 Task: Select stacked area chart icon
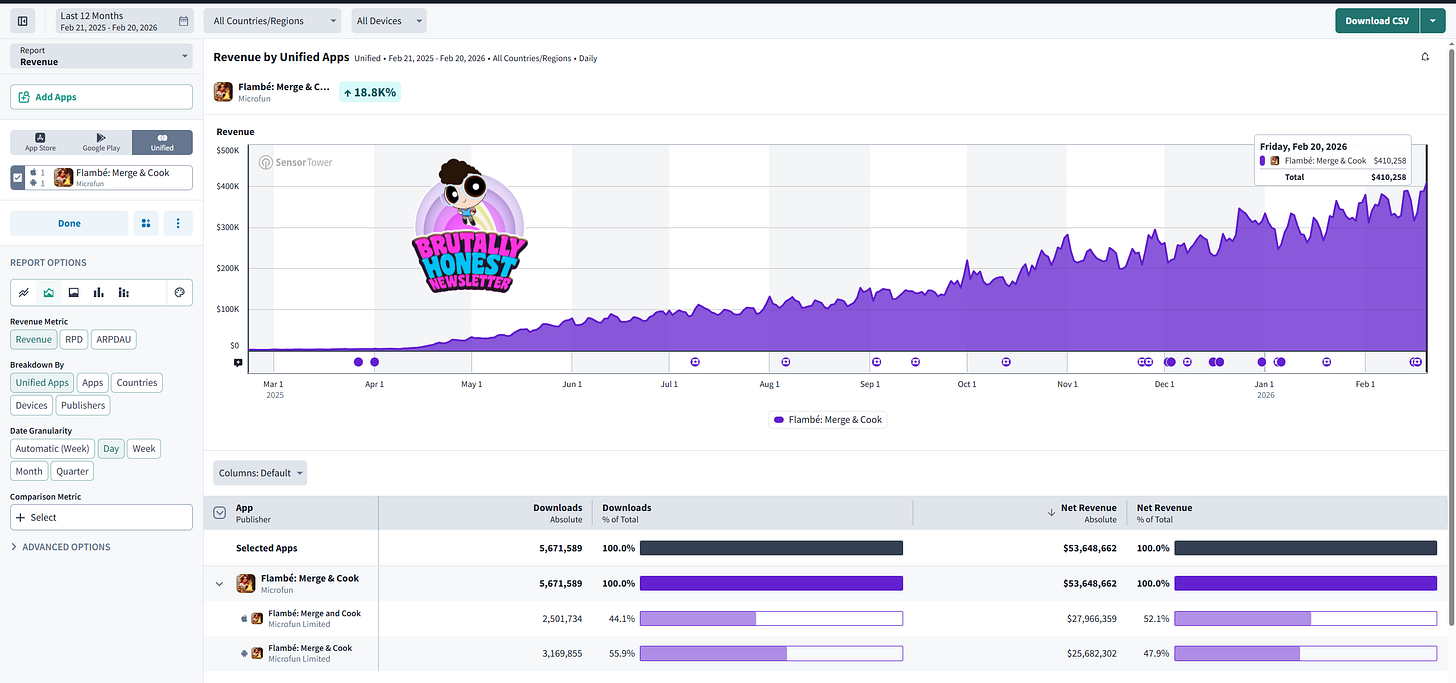pos(73,293)
